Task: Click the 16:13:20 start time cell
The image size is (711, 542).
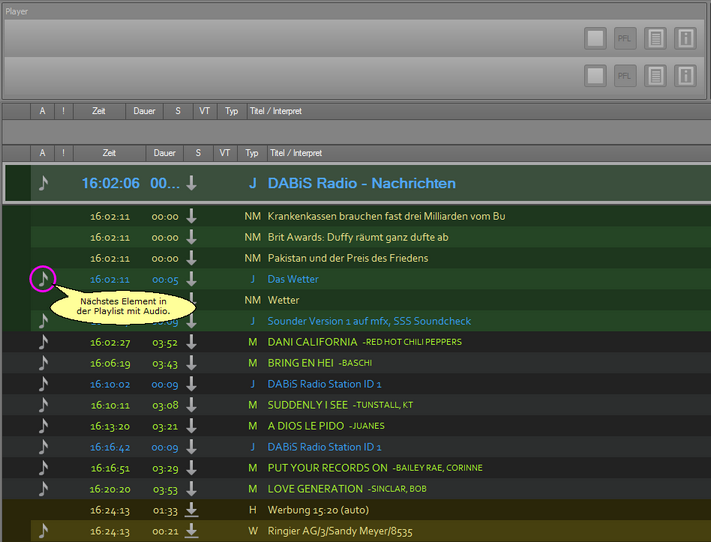Action: coord(110,426)
